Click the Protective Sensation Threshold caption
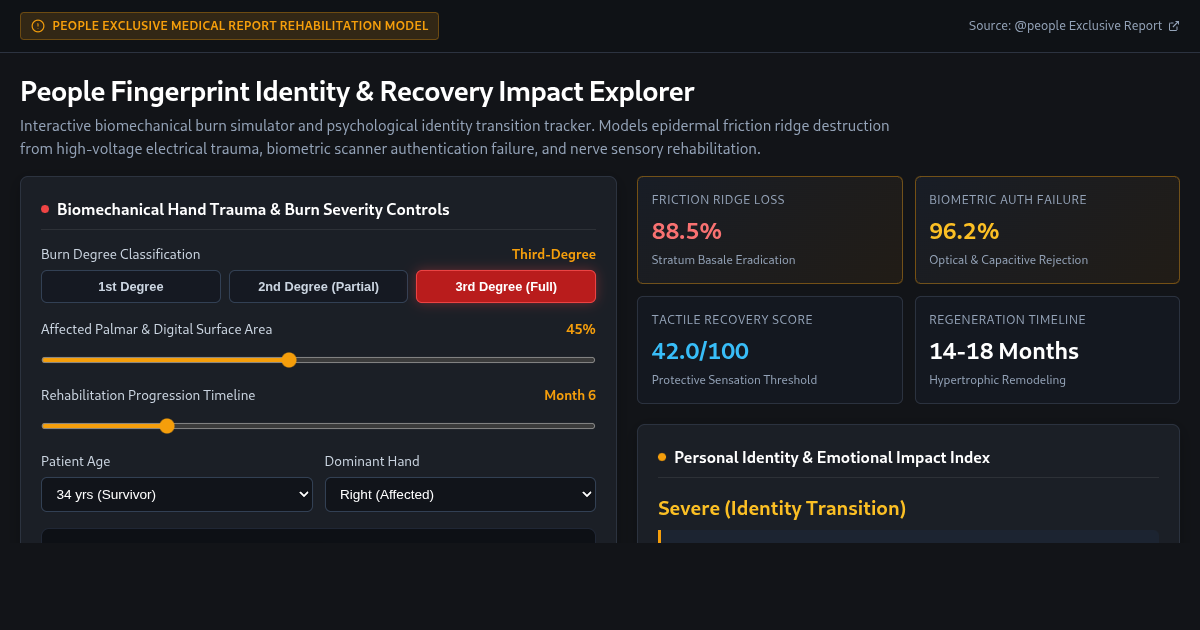Viewport: 1200px width, 630px height. (x=734, y=380)
